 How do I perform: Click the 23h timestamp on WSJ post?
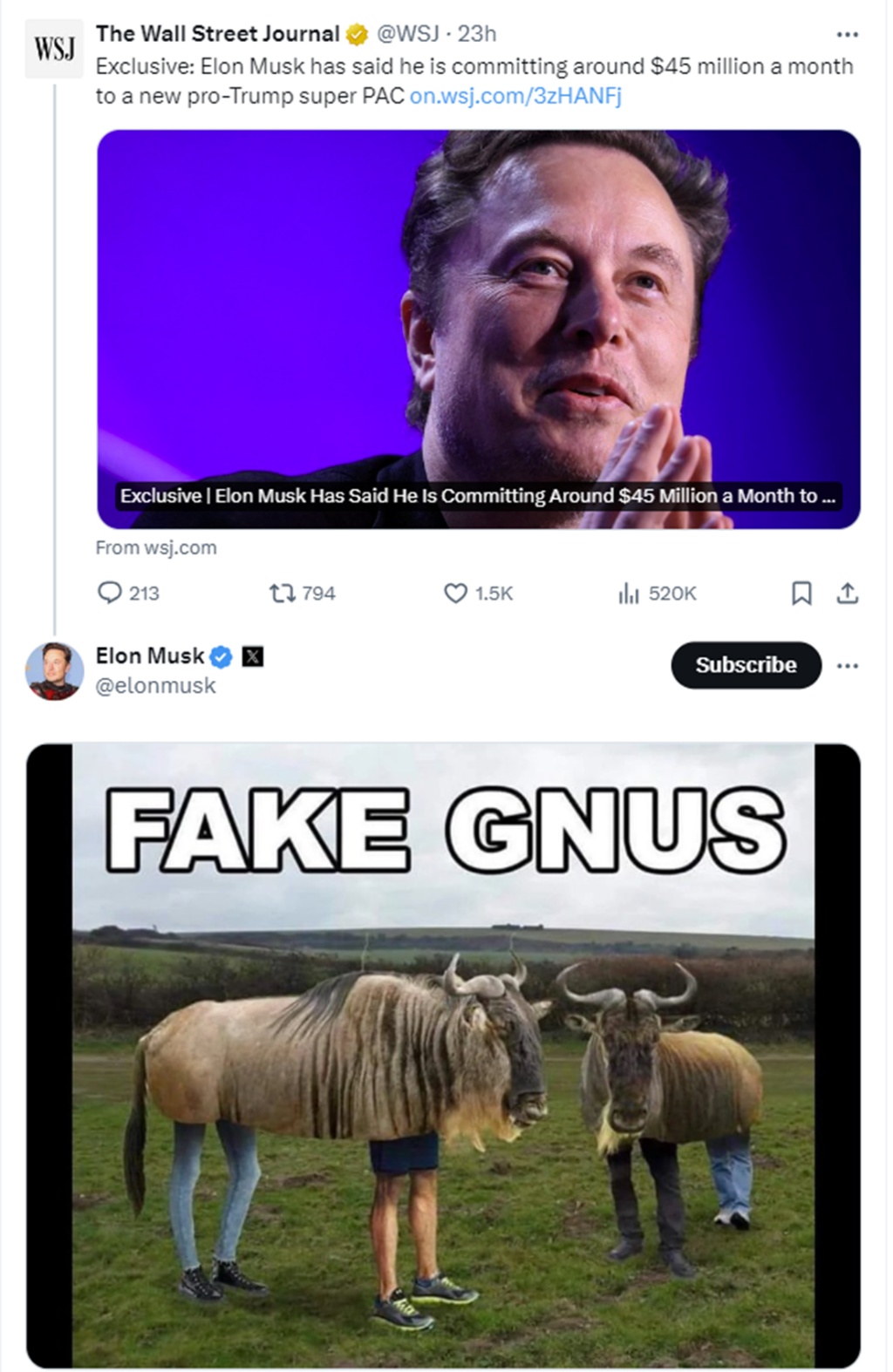click(477, 34)
